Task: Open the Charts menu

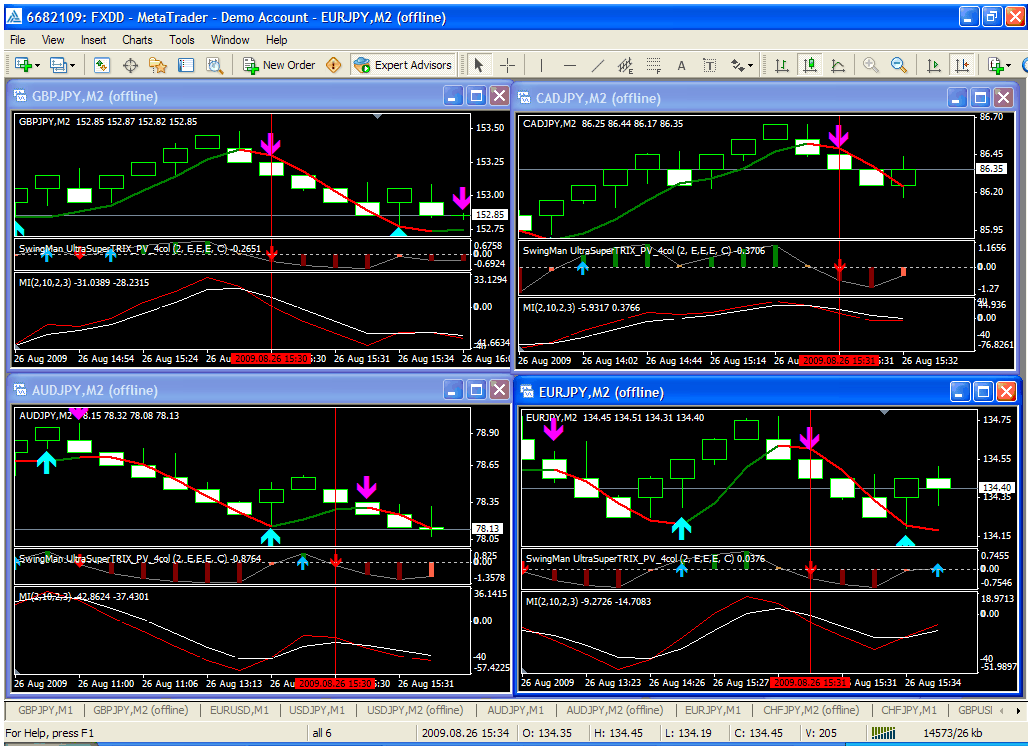Action: 137,40
